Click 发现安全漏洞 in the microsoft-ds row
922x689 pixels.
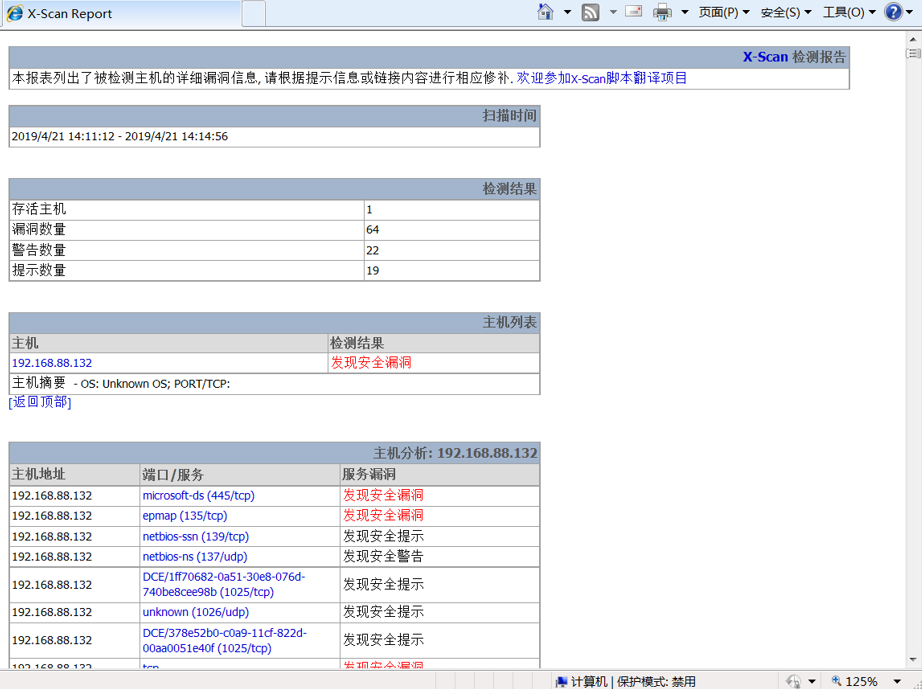coord(383,495)
